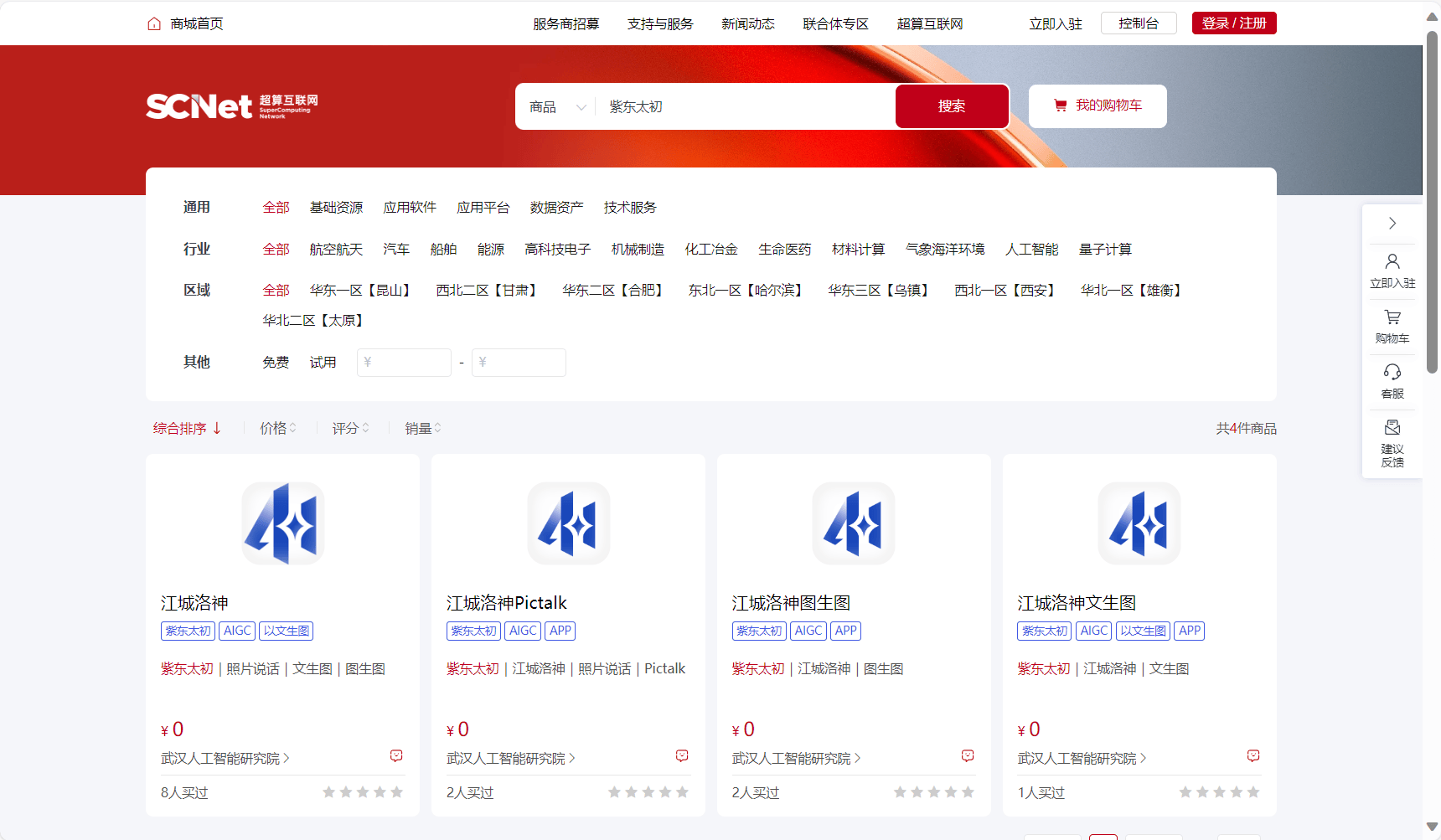Click the 数据资产 category filter

coord(556,208)
